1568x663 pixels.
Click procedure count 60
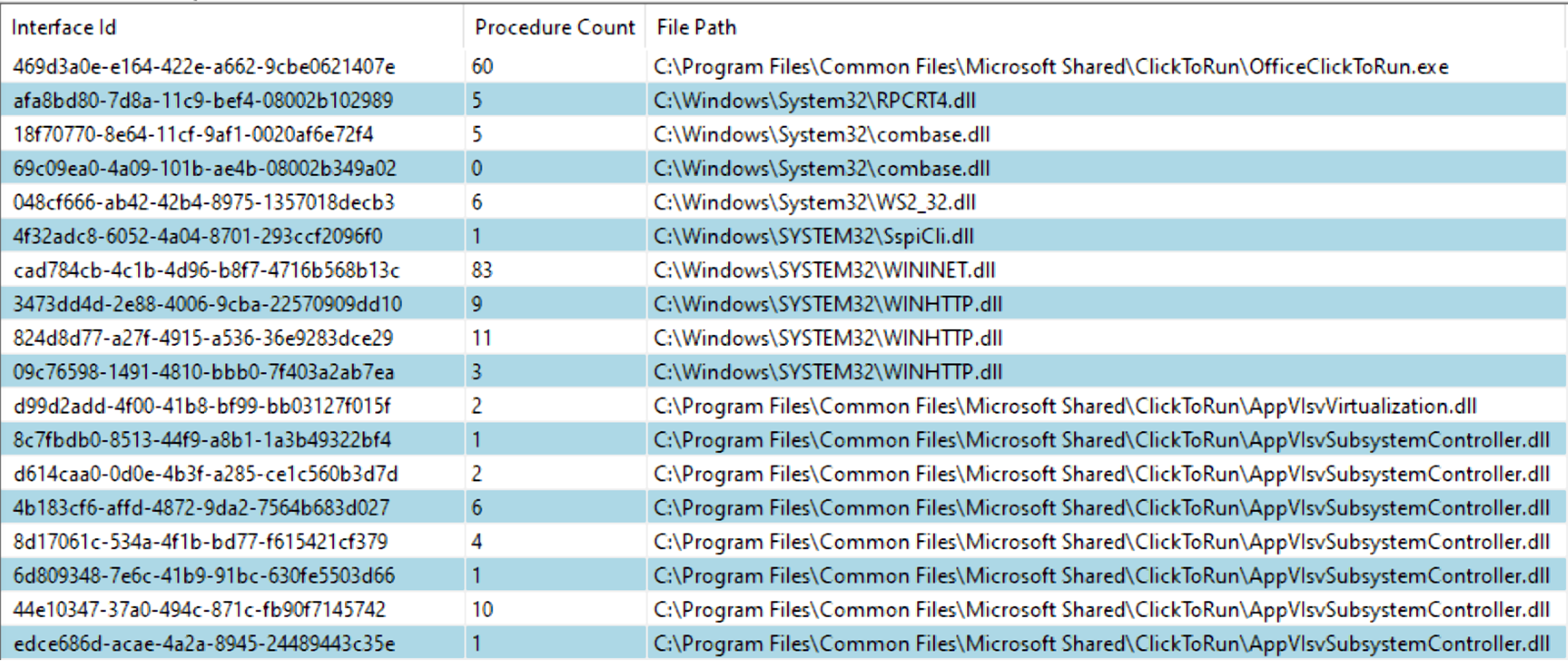pyautogui.click(x=482, y=67)
